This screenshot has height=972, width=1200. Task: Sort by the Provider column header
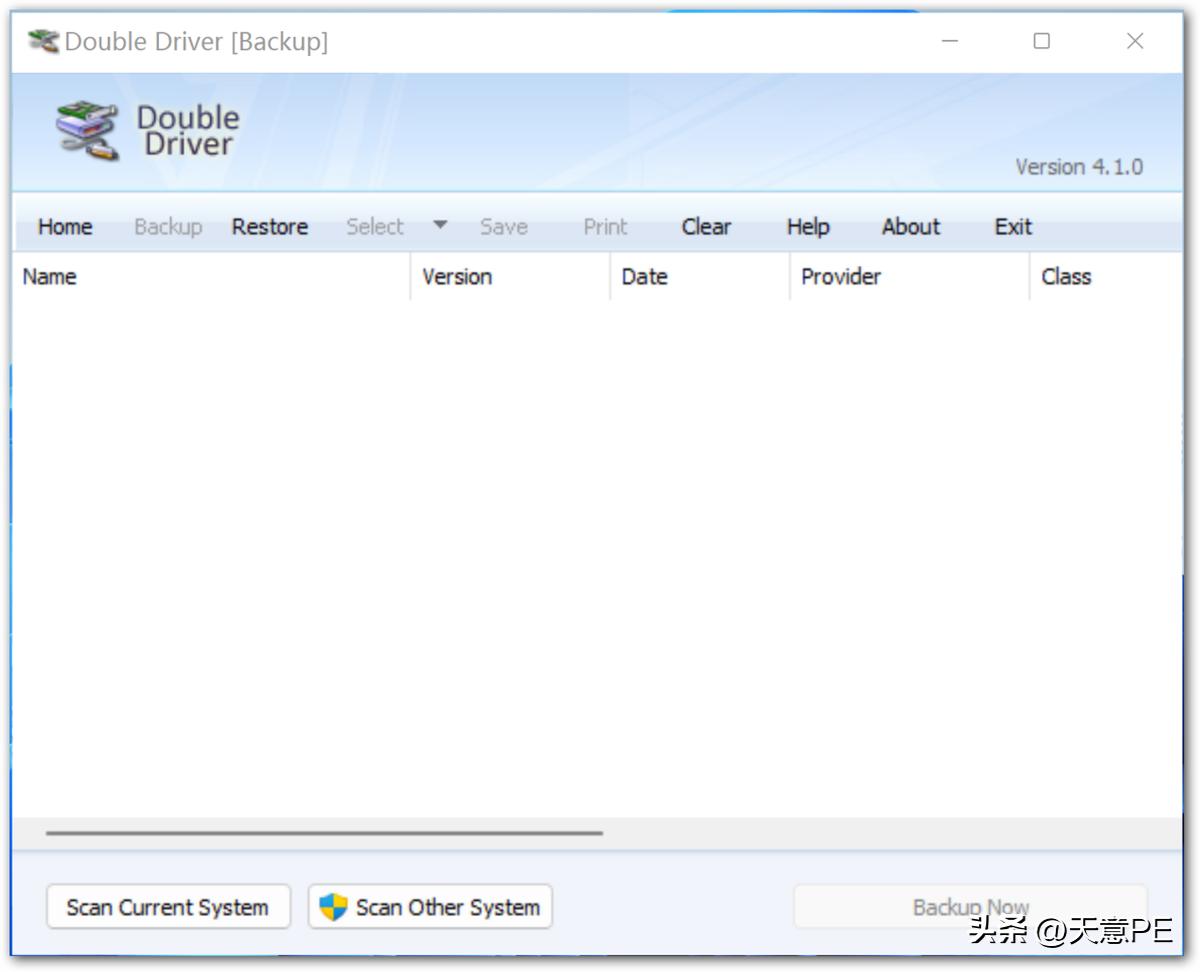[910, 277]
